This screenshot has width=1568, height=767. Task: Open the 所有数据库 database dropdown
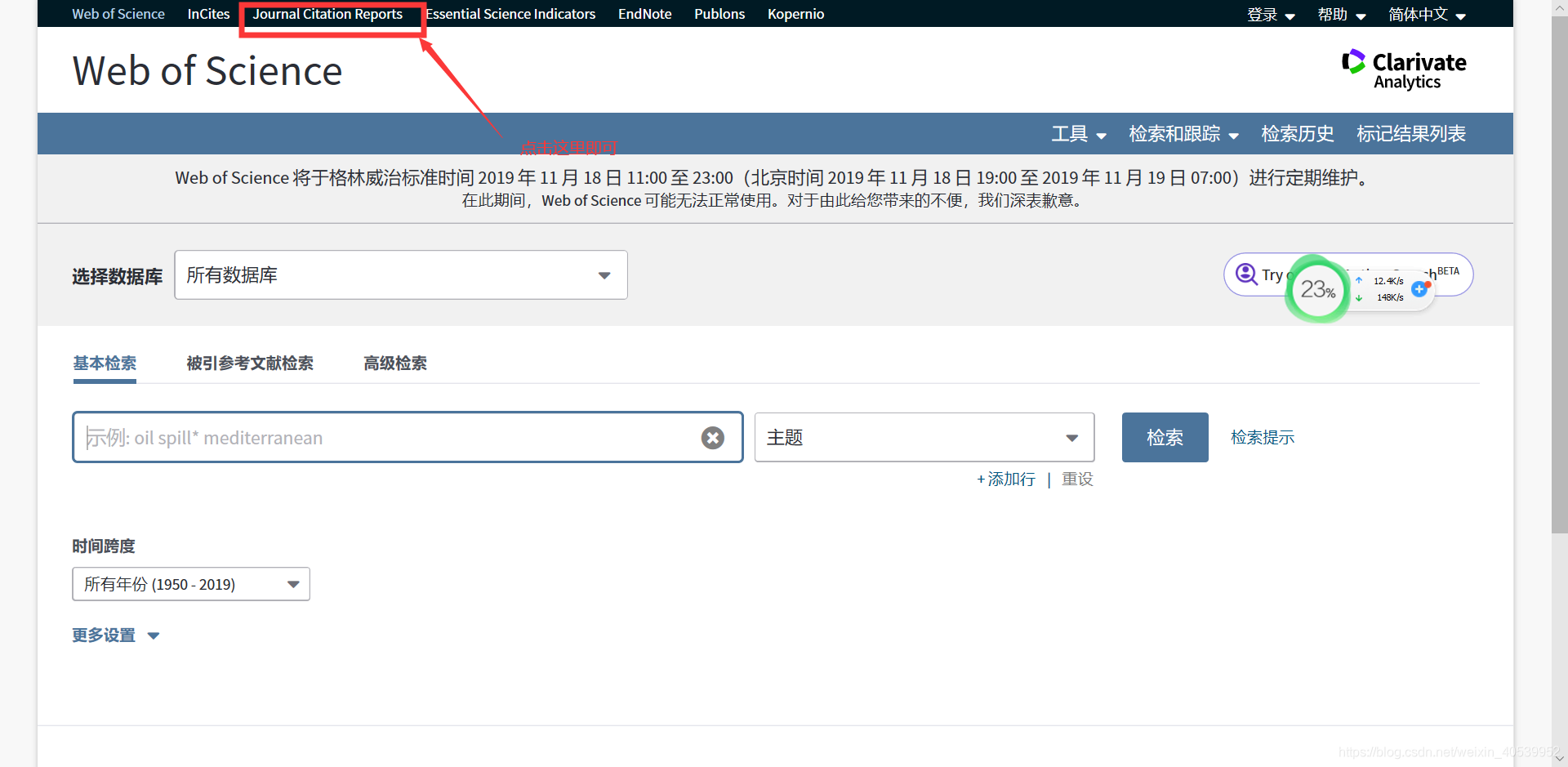point(401,275)
